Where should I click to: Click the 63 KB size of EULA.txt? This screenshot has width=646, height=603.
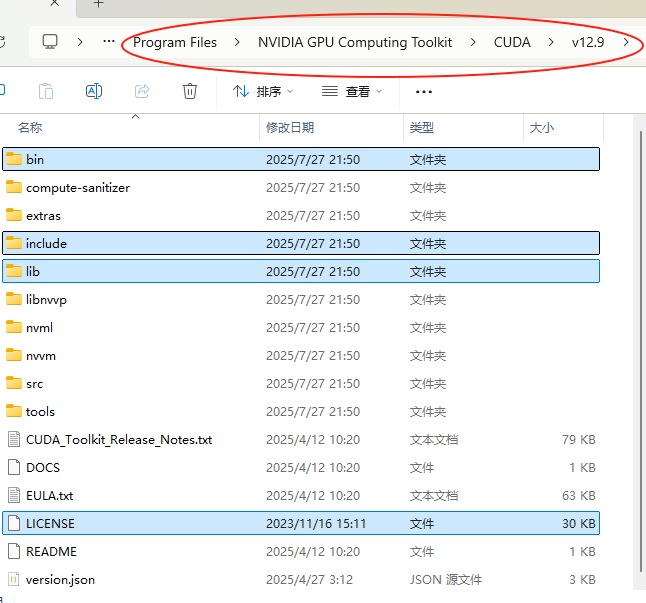(x=579, y=495)
